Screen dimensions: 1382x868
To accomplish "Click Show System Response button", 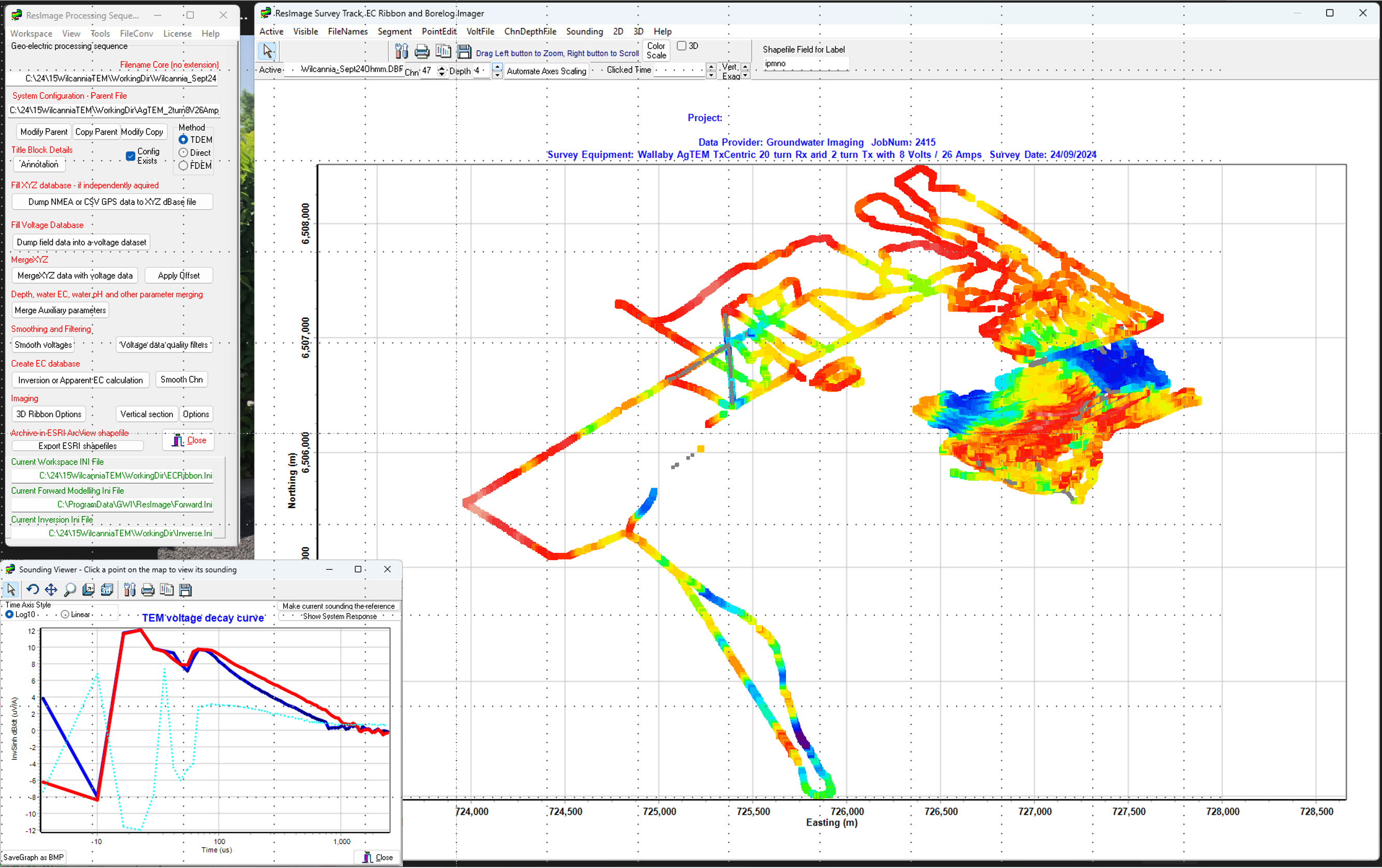I will 340,616.
